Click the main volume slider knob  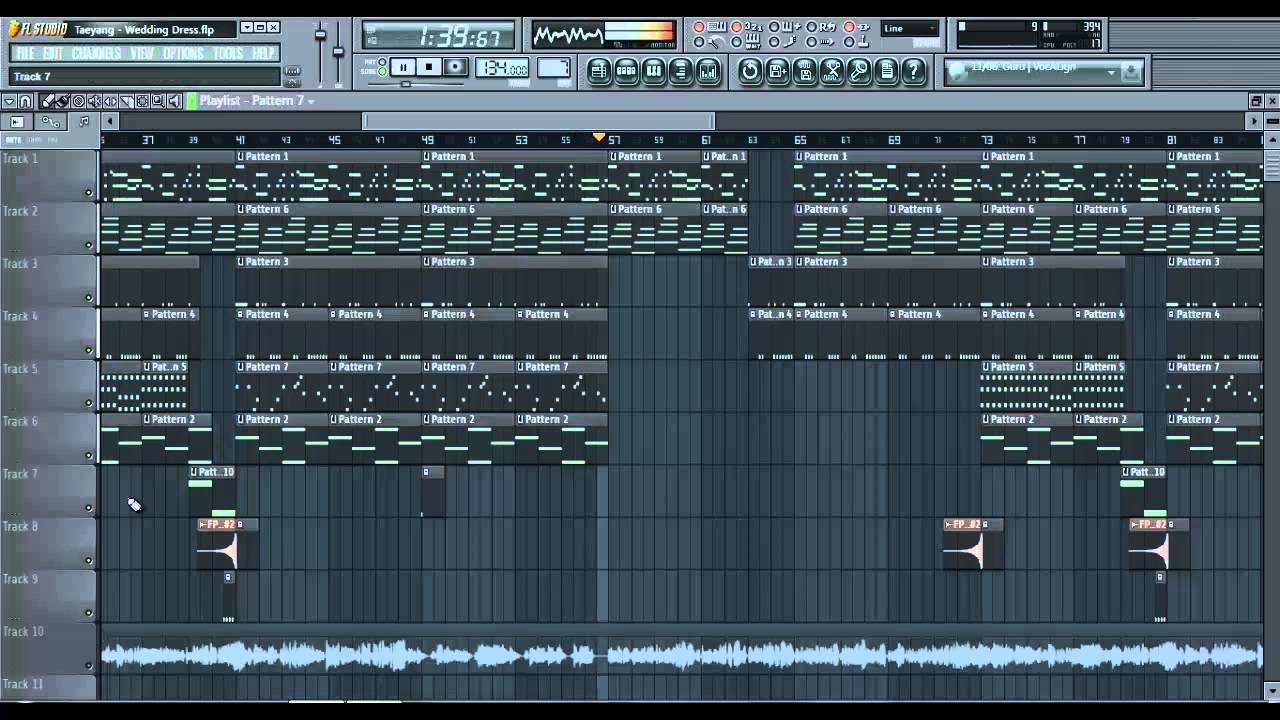point(320,35)
